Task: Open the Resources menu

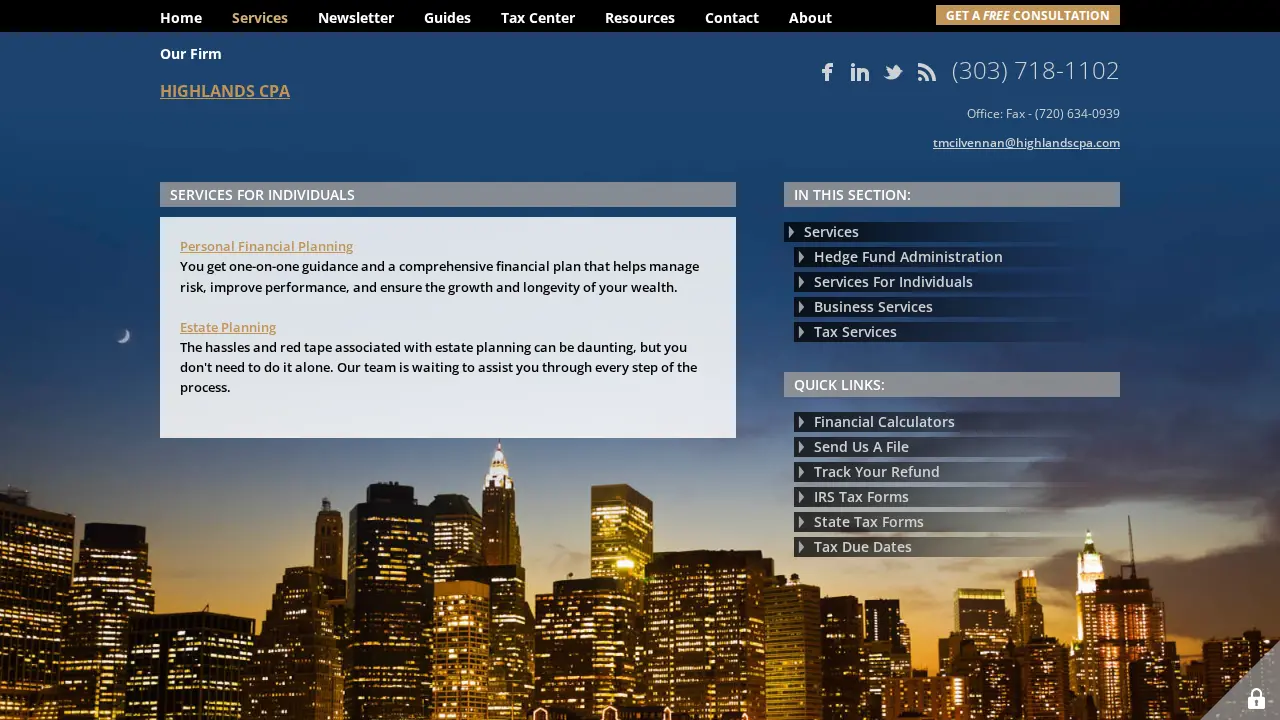Action: [640, 18]
